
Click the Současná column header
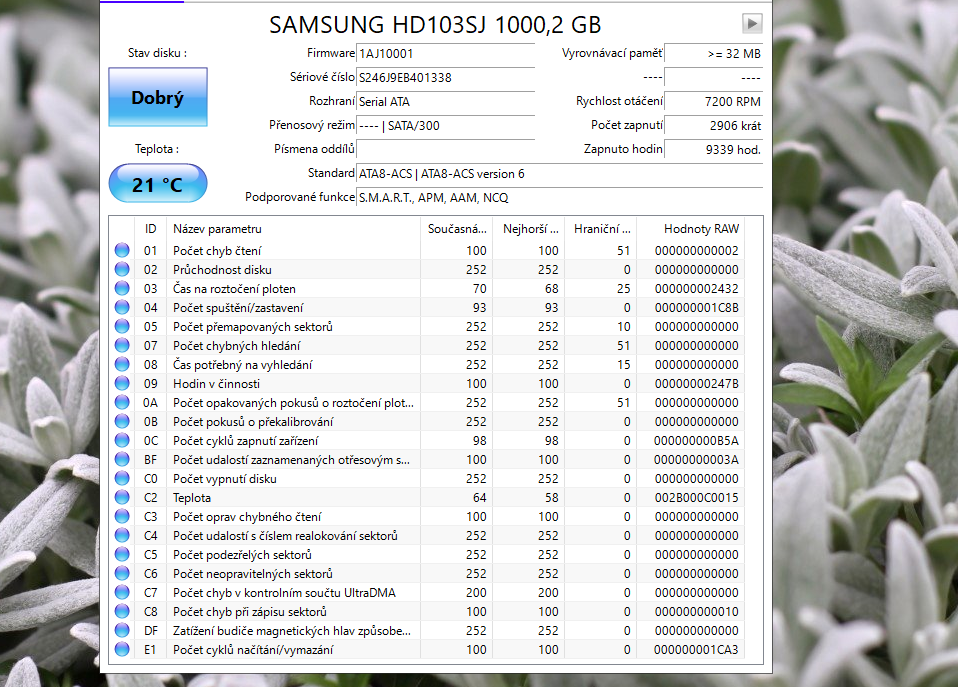(459, 228)
